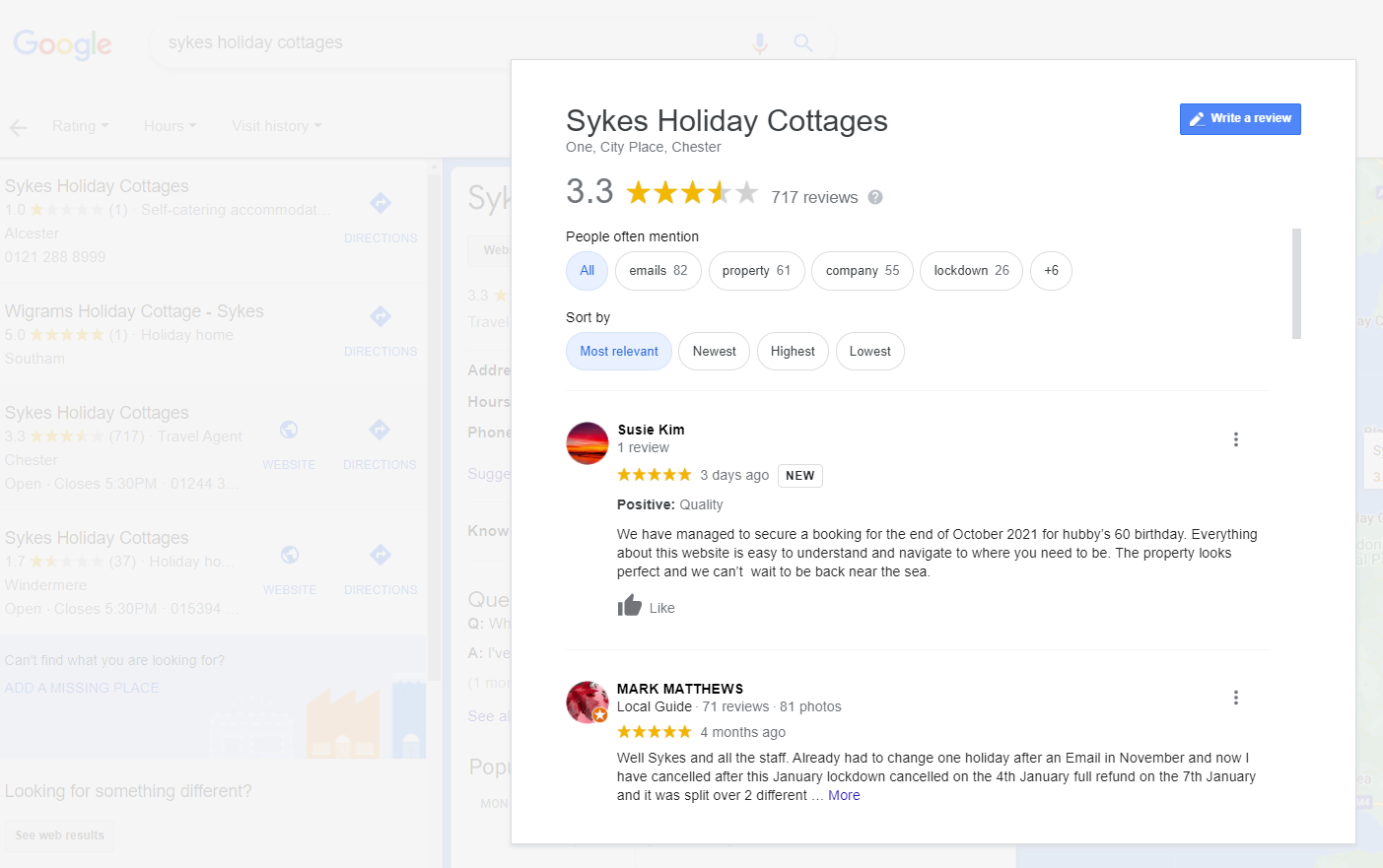
Task: Go back using the left arrow icon
Action: (18, 127)
